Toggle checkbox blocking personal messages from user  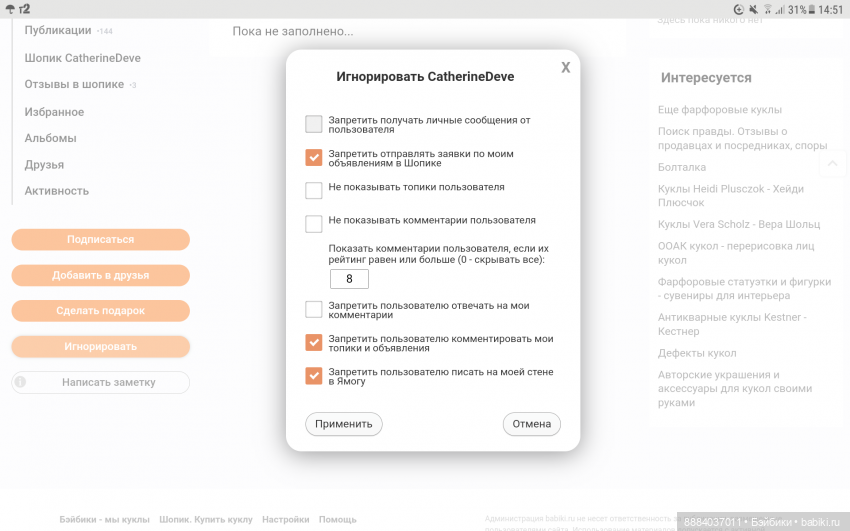click(314, 124)
